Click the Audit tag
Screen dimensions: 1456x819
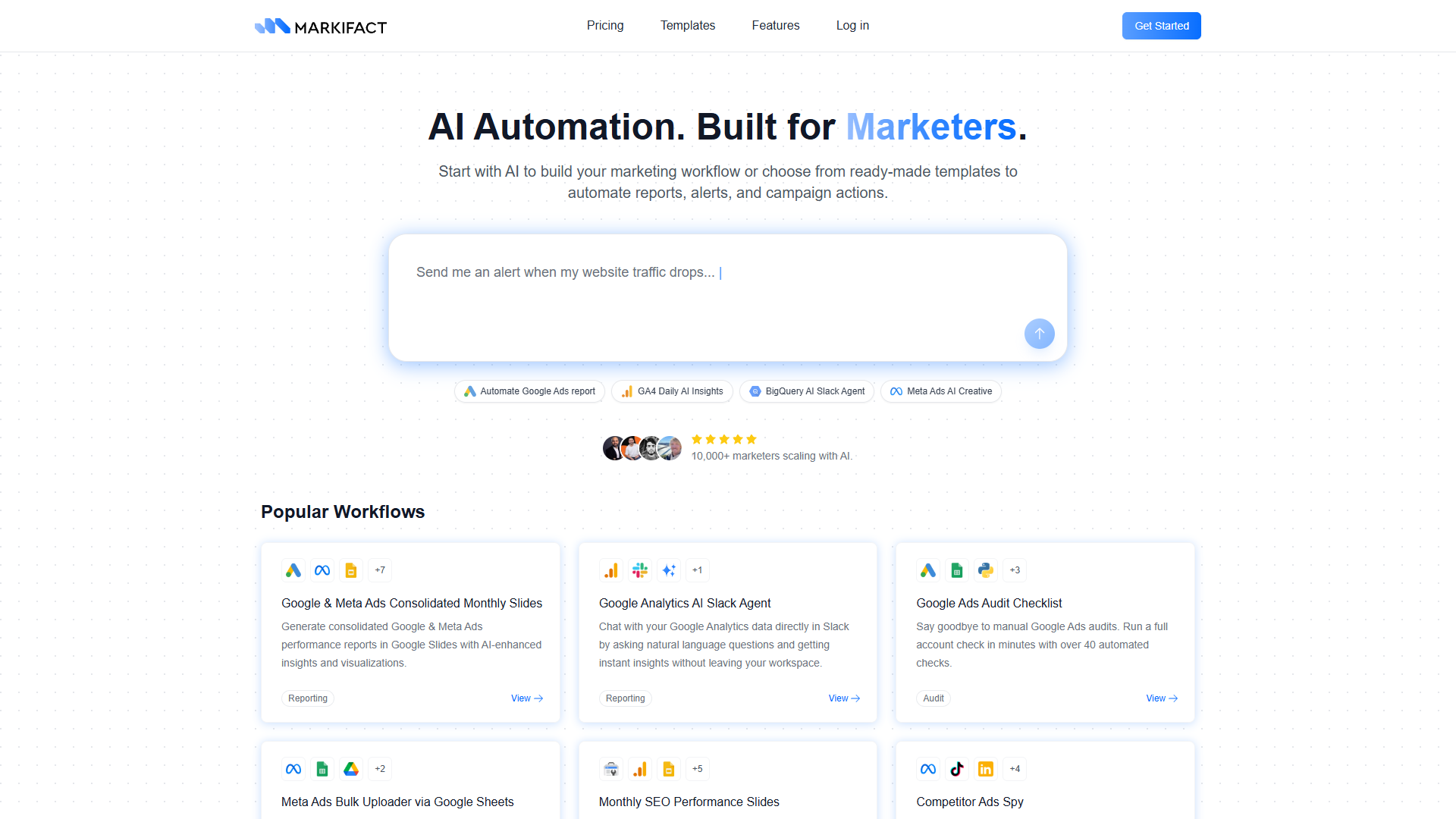(x=934, y=698)
